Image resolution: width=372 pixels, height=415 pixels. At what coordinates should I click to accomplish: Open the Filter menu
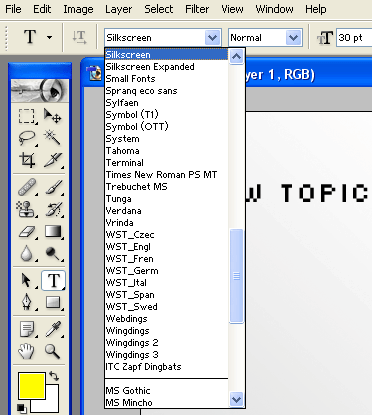(x=197, y=9)
